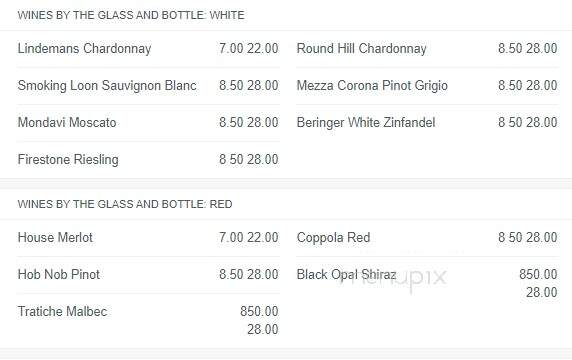Viewport: 572px width, 360px height.
Task: Click Lindemans Chardonnay price 7.00 22.00
Action: click(x=248, y=49)
